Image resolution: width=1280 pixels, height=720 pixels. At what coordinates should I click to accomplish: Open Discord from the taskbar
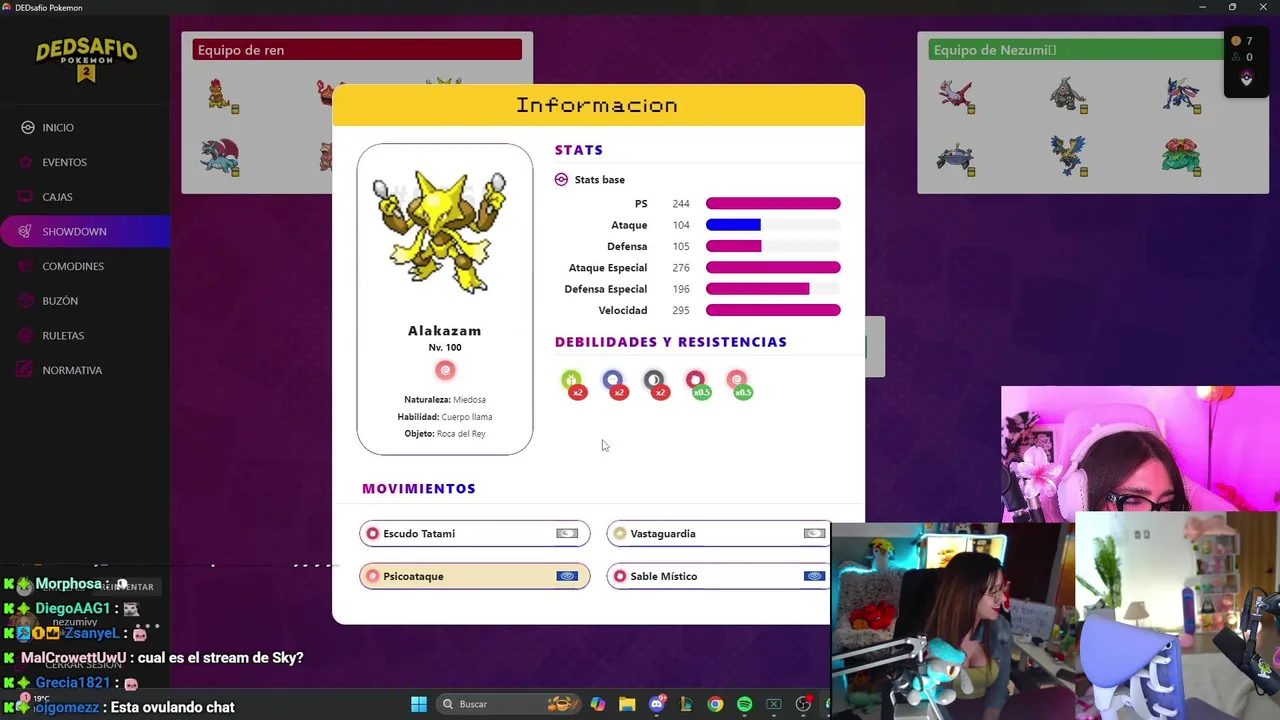pyautogui.click(x=657, y=704)
